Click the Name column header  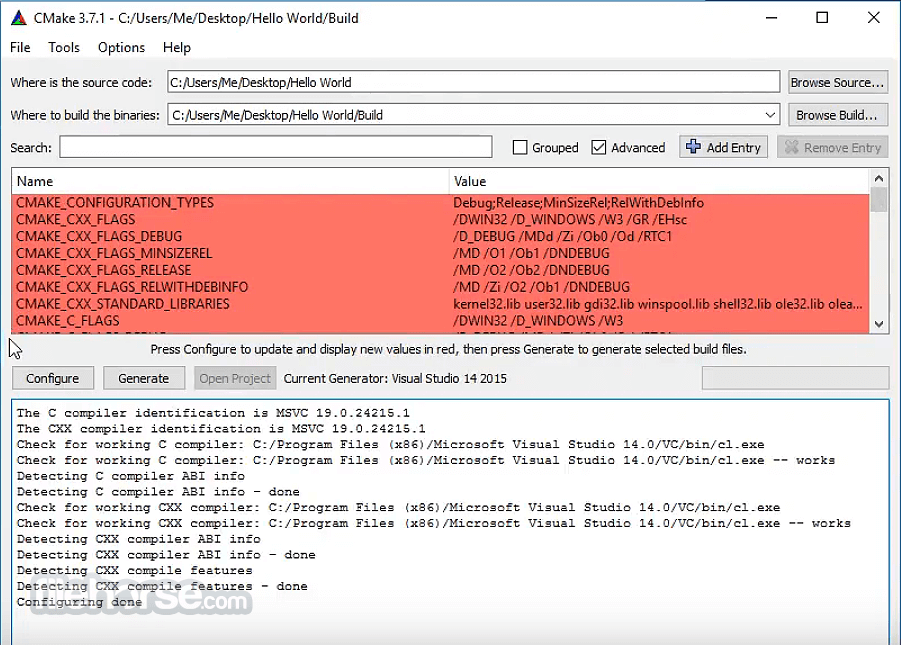tap(230, 181)
